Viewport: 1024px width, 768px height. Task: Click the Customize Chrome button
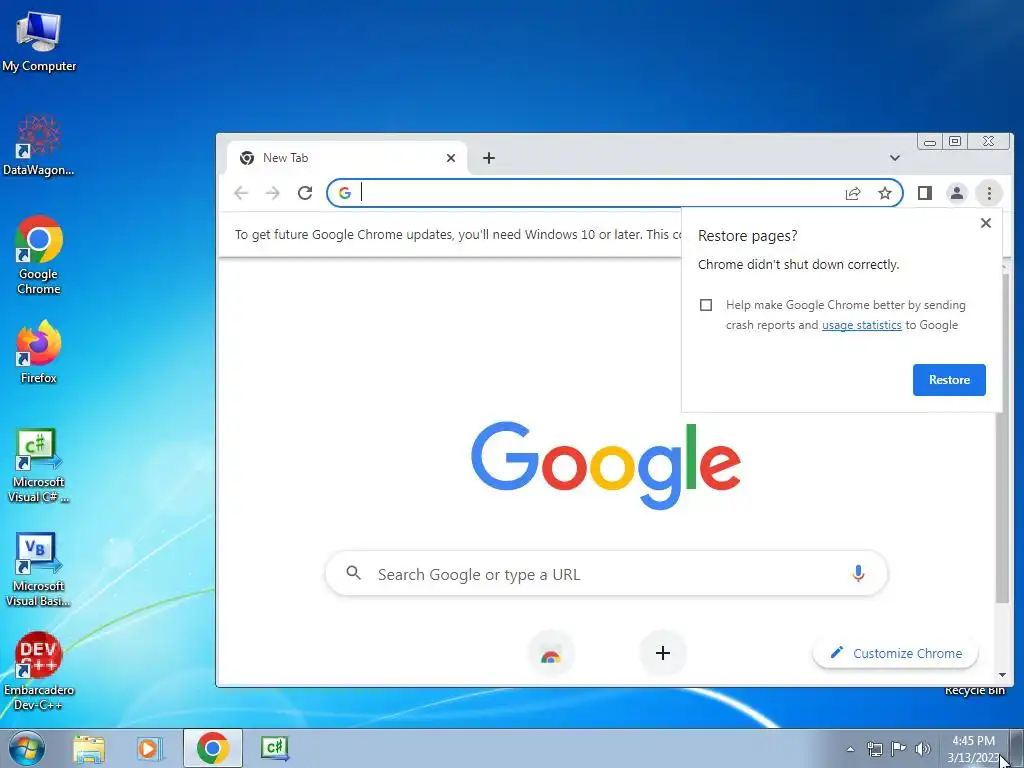(895, 653)
